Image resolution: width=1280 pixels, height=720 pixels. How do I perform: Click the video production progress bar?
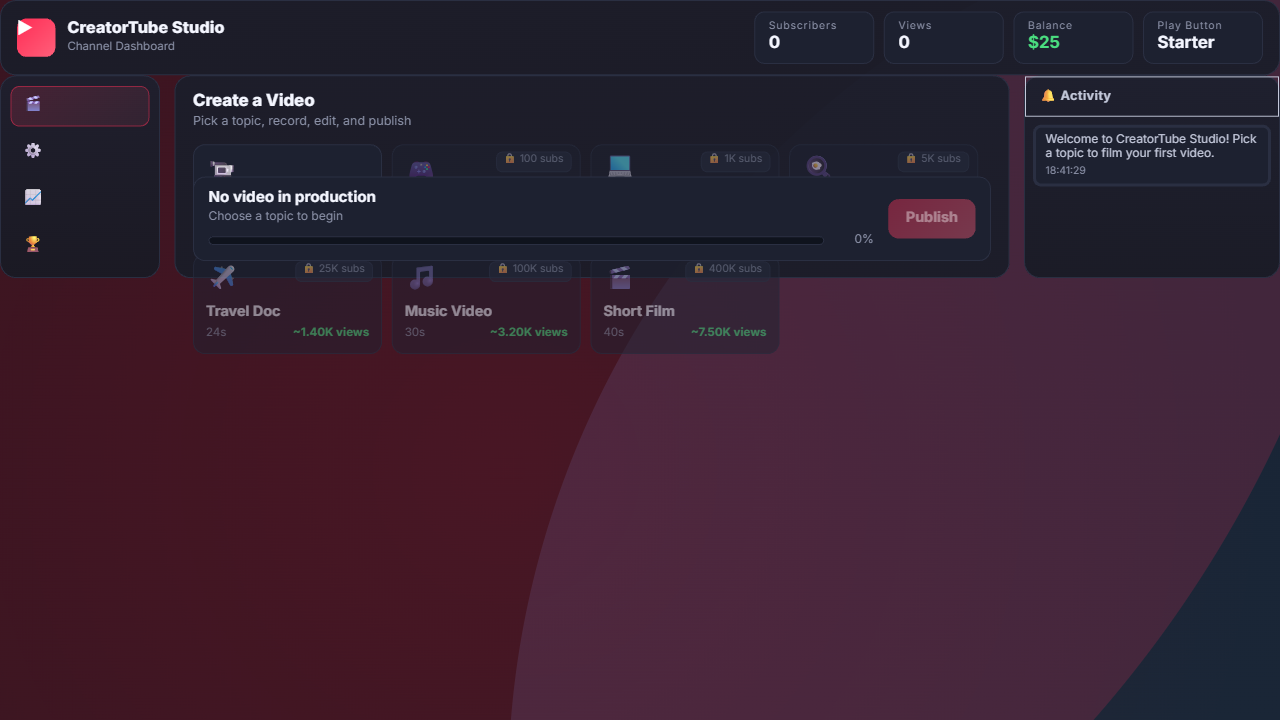(516, 240)
